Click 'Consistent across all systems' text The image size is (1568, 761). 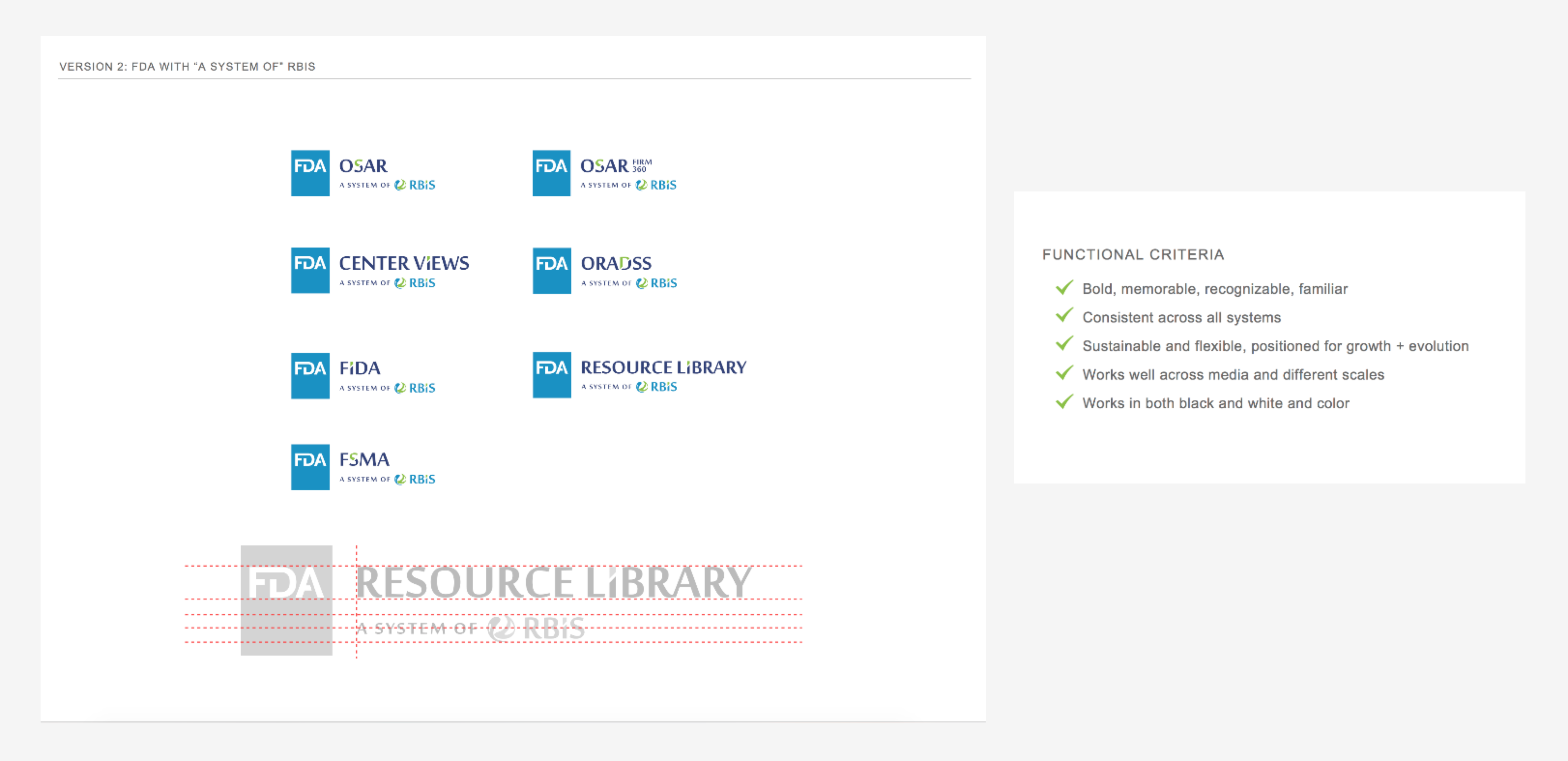click(x=1181, y=317)
